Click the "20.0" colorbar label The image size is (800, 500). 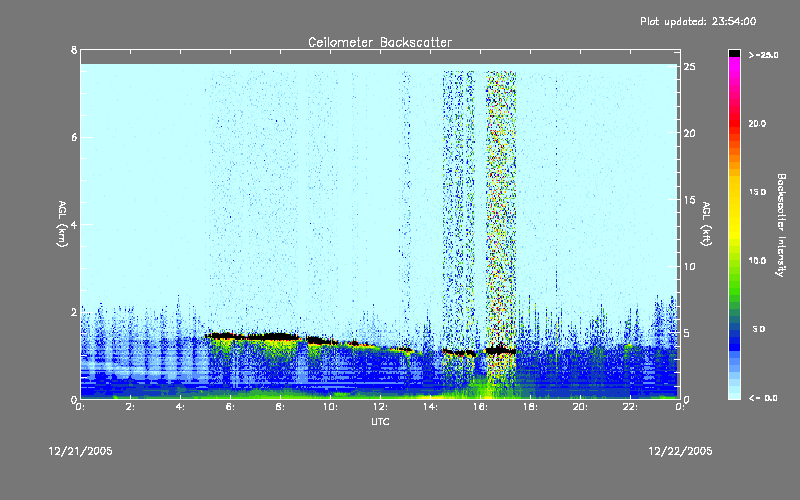pyautogui.click(x=757, y=123)
